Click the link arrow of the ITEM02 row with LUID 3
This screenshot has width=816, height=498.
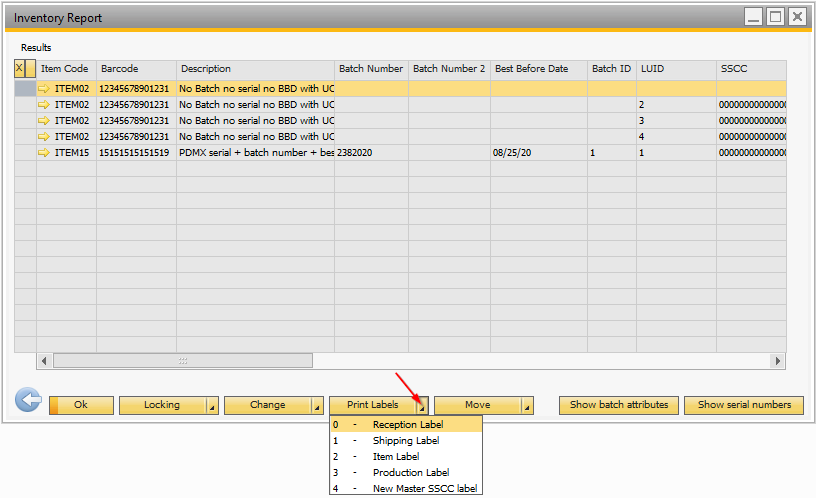(x=44, y=121)
